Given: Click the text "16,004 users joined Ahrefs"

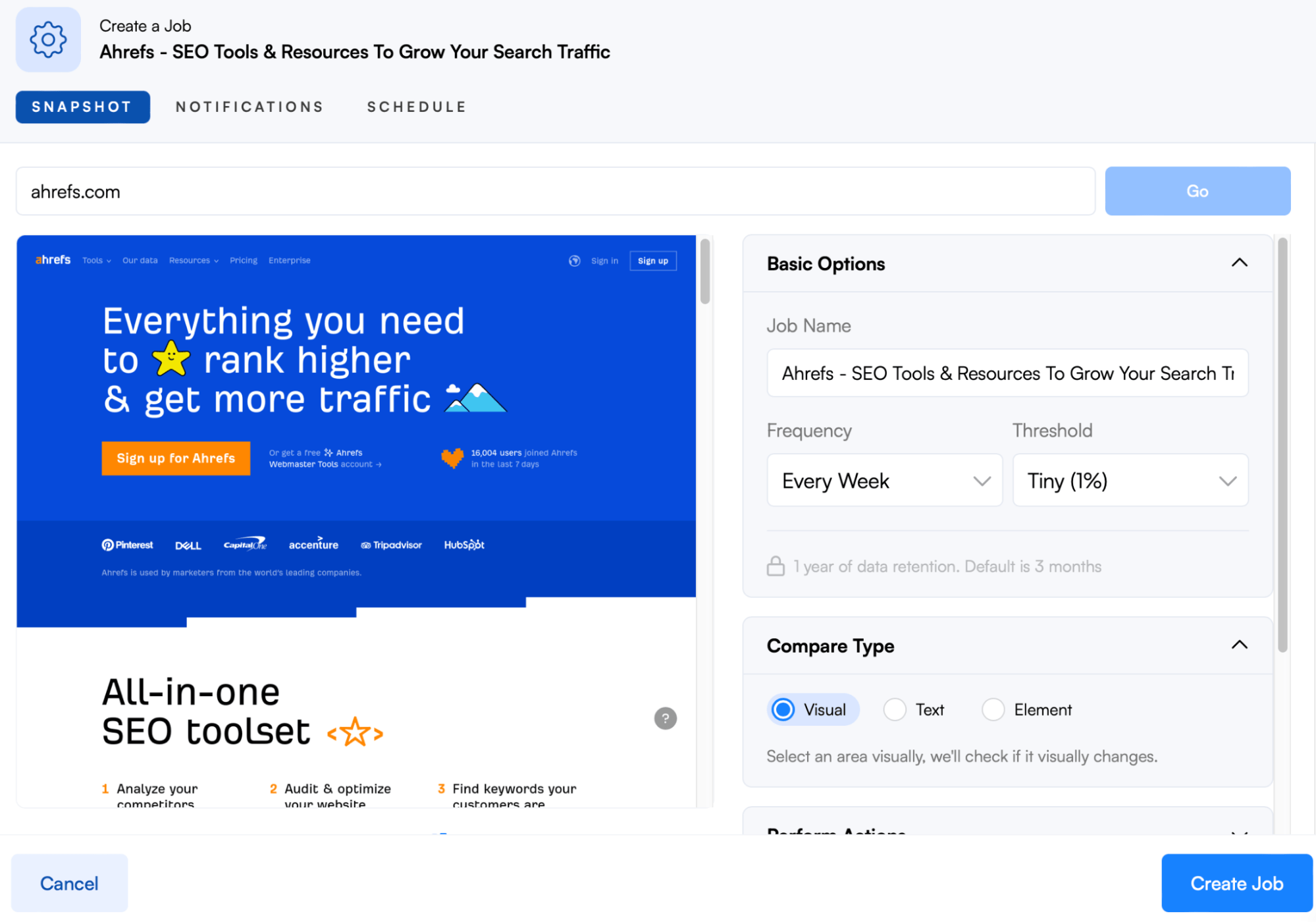Looking at the screenshot, I should tap(524, 453).
